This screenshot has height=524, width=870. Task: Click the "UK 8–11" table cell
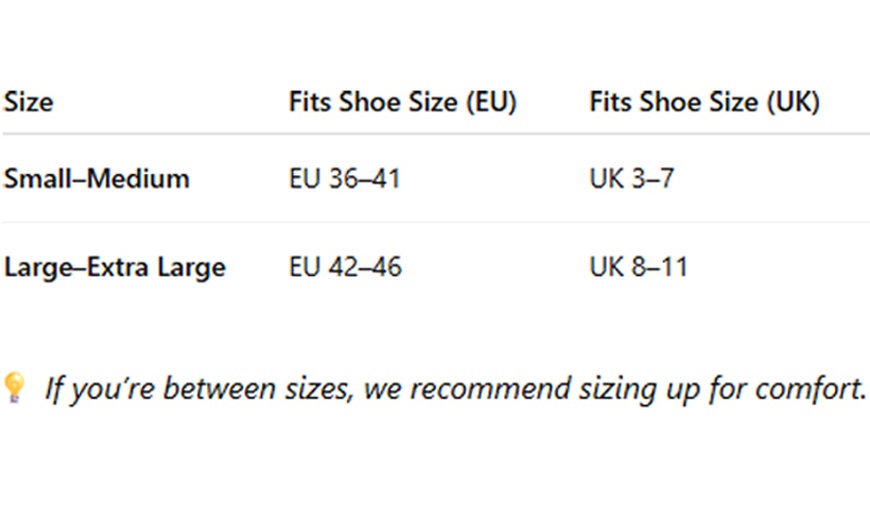point(638,268)
